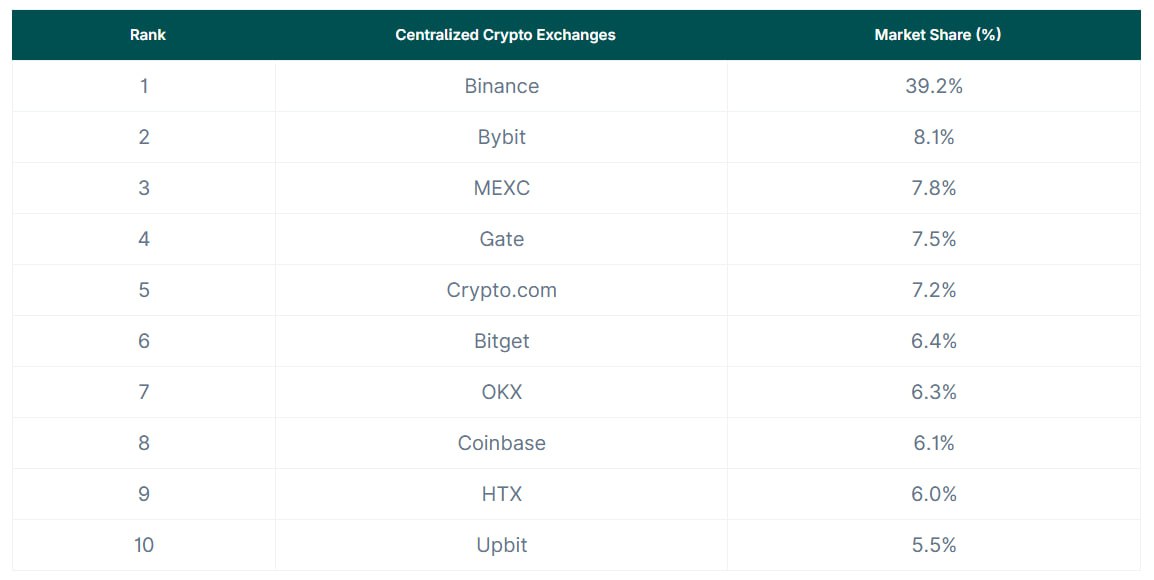Click the Bitget exchange name
This screenshot has width=1154, height=580.
click(x=502, y=341)
